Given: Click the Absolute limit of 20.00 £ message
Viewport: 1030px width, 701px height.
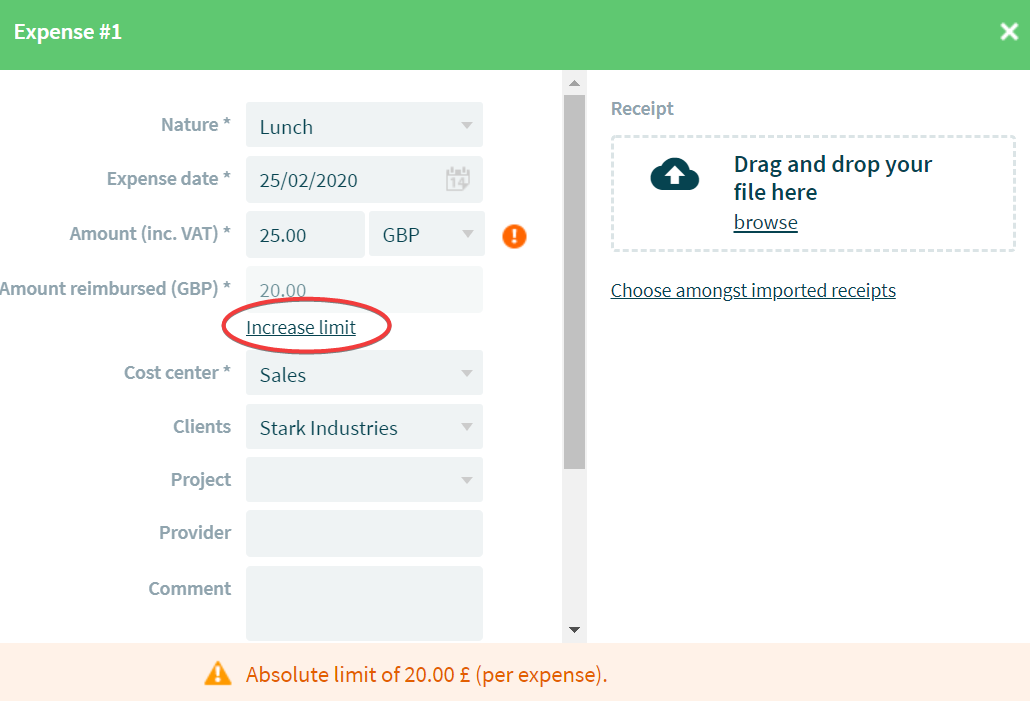Looking at the screenshot, I should [x=426, y=675].
